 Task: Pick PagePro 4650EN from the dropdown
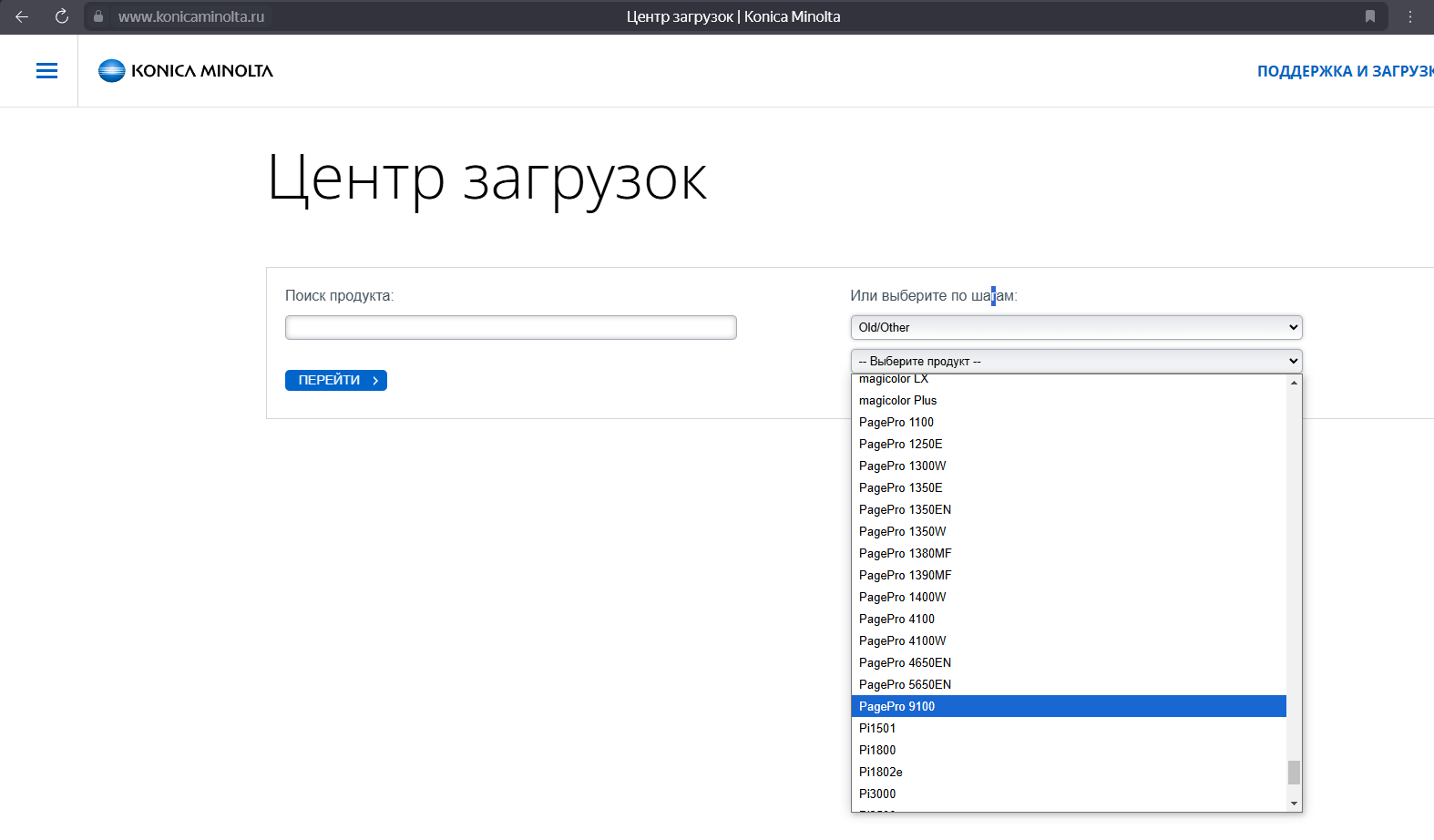coord(1069,662)
